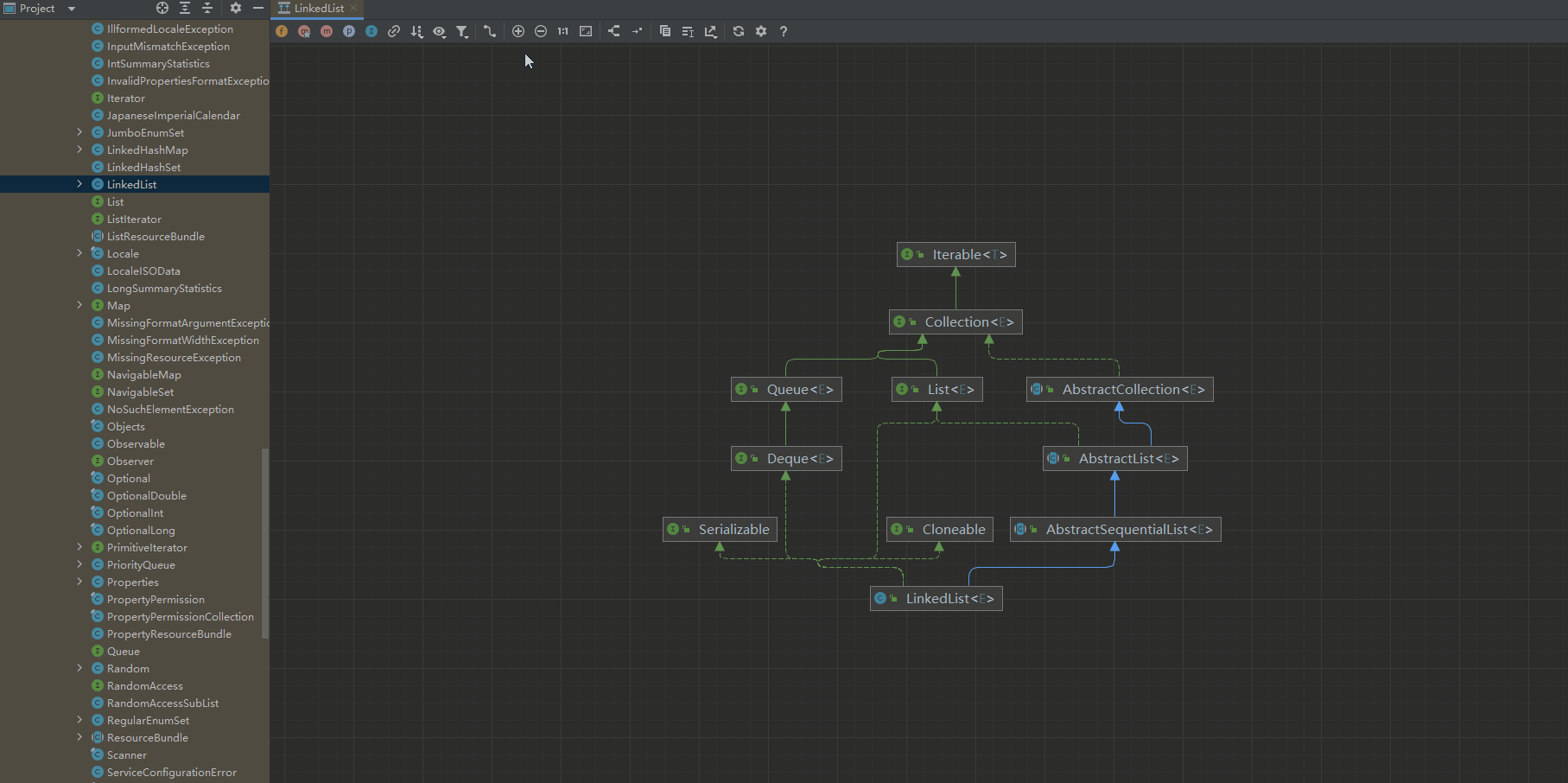The height and width of the screenshot is (783, 1568).
Task: Refresh the diagram data
Action: tap(739, 31)
